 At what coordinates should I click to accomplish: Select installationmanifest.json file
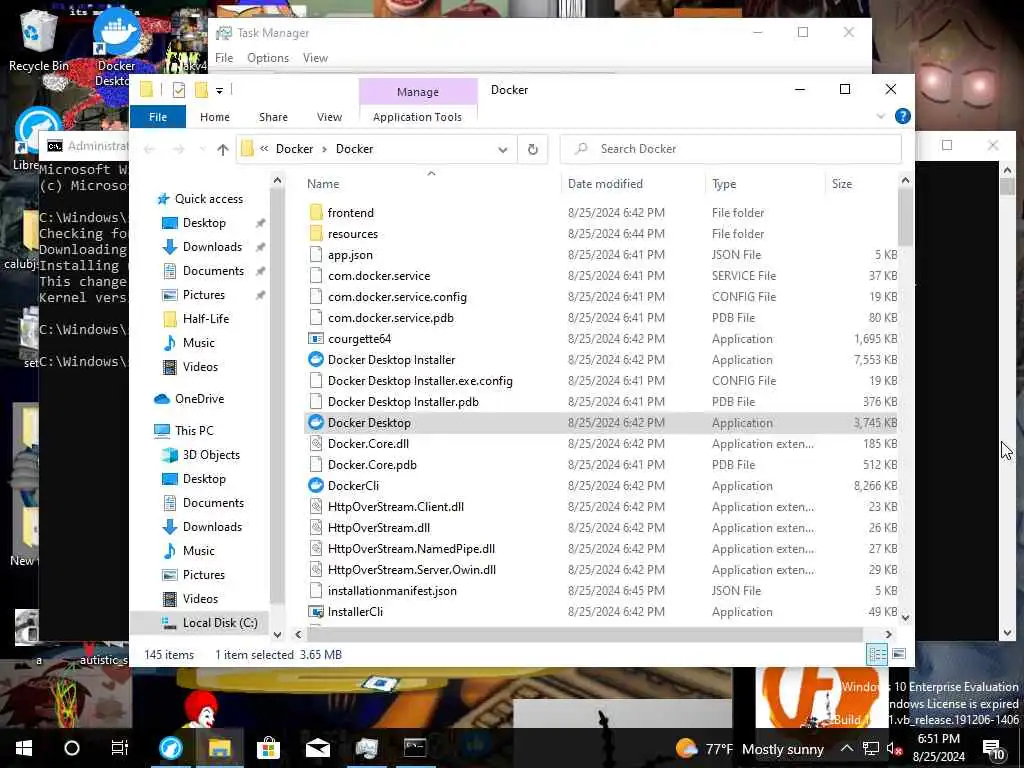(392, 591)
